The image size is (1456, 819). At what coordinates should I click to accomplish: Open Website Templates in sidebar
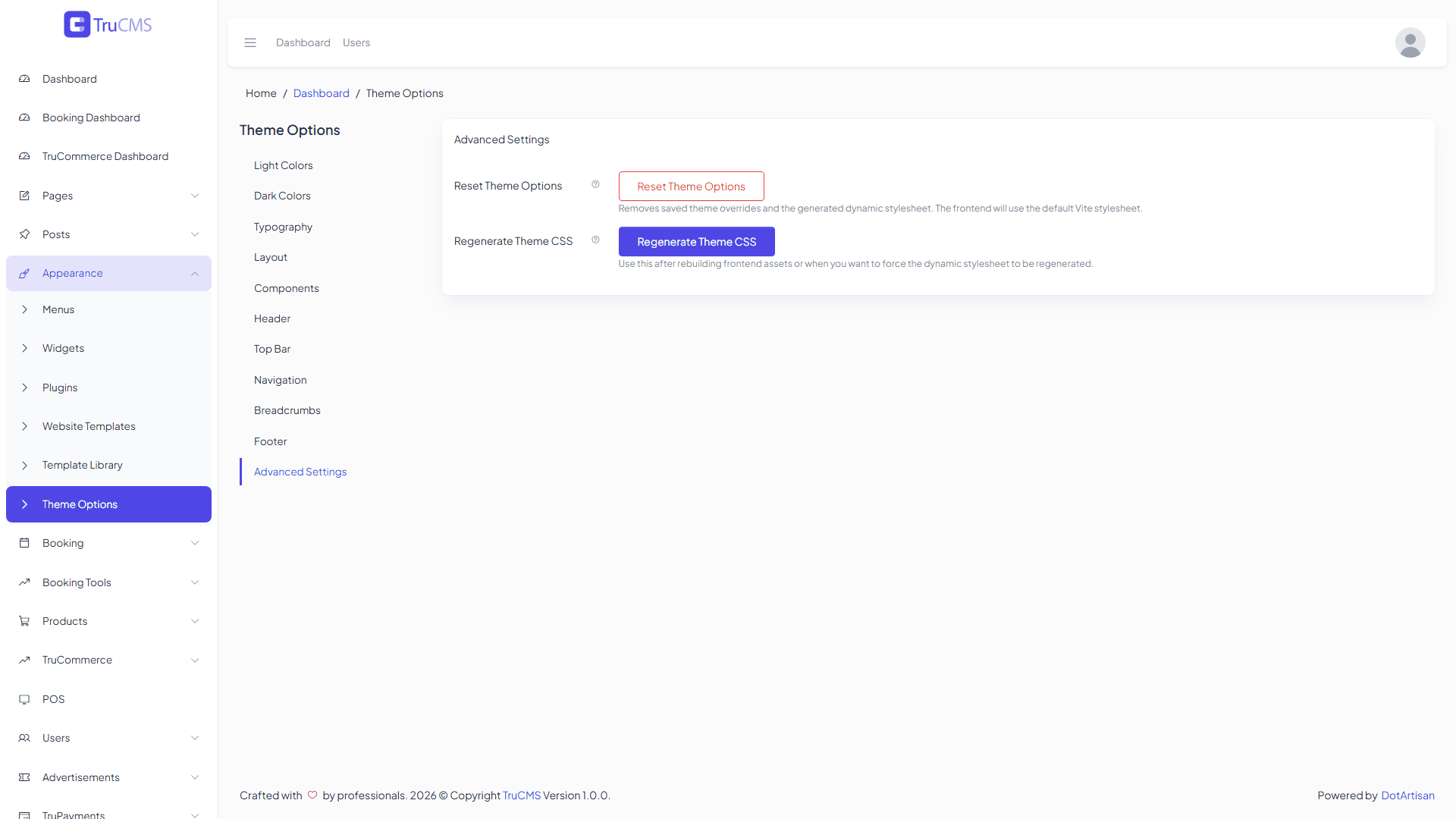point(108,426)
